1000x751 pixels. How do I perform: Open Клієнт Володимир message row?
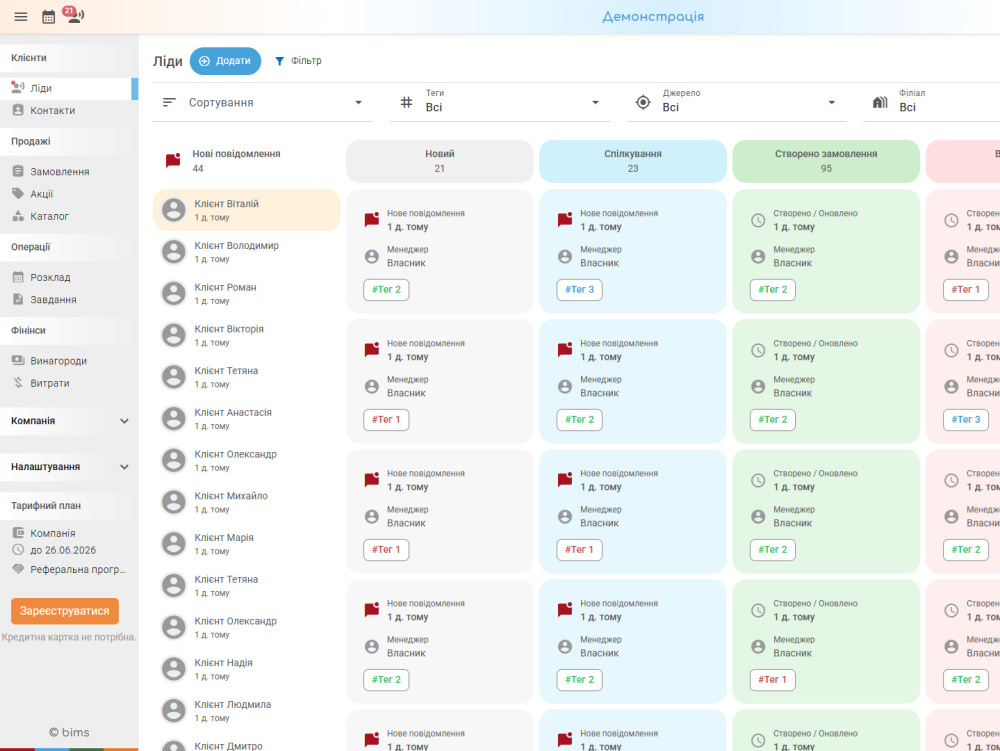pyautogui.click(x=246, y=252)
